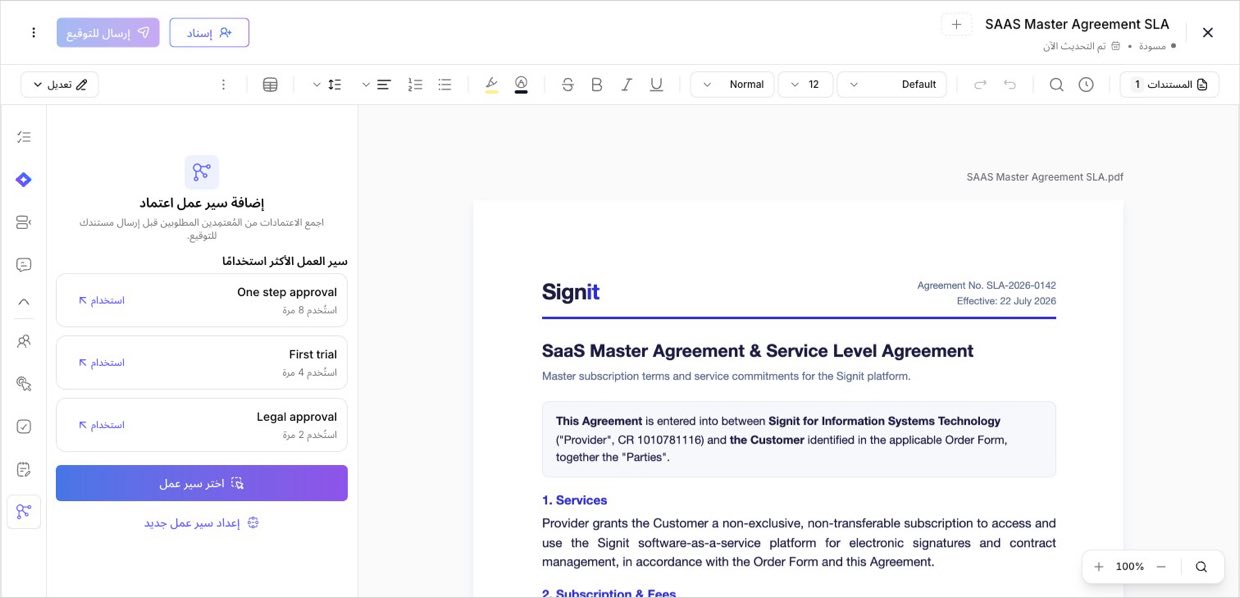Open the تعديل edit mode dropdown
1240x598 pixels.
60,85
